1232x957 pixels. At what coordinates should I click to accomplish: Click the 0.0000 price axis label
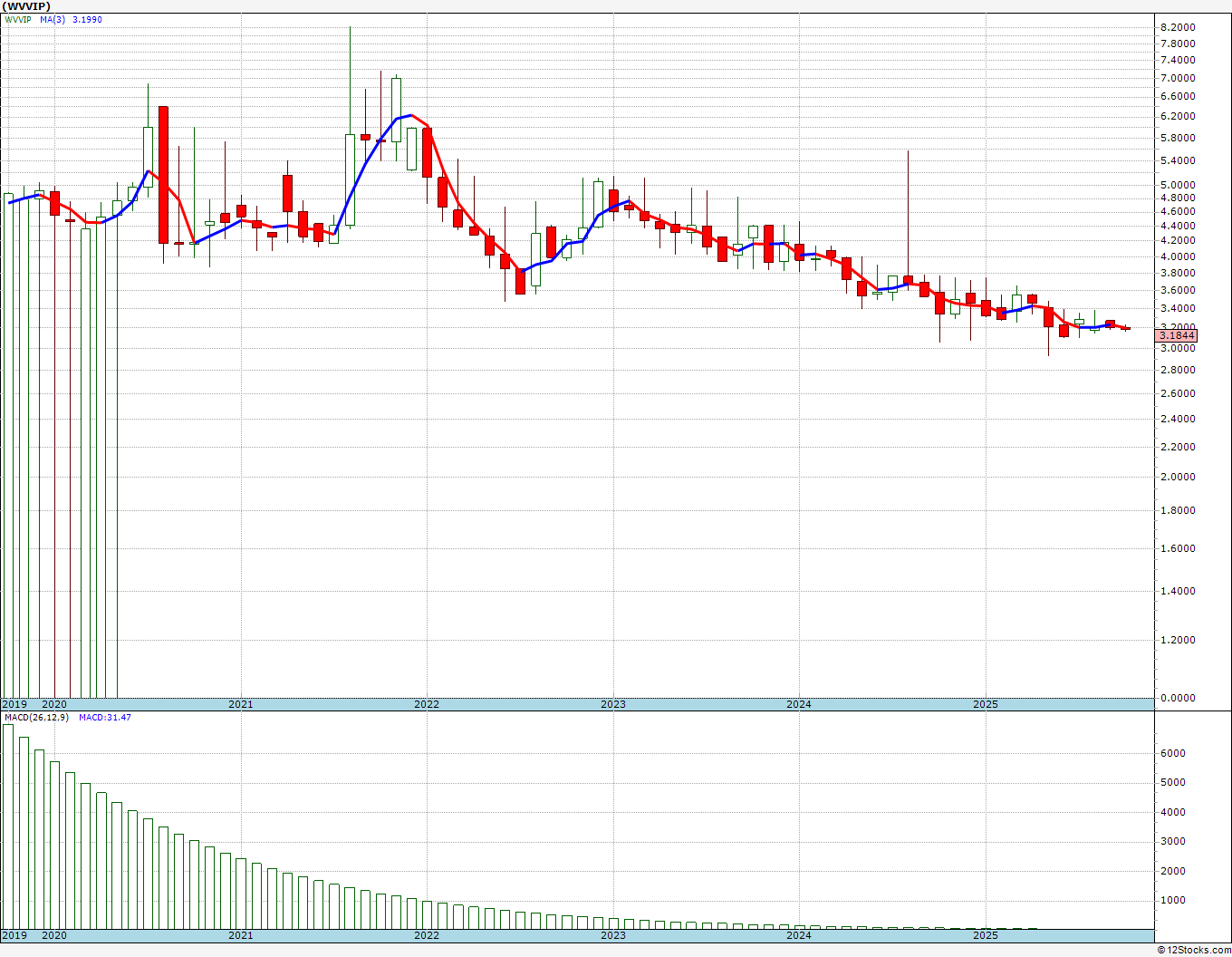tap(1177, 698)
